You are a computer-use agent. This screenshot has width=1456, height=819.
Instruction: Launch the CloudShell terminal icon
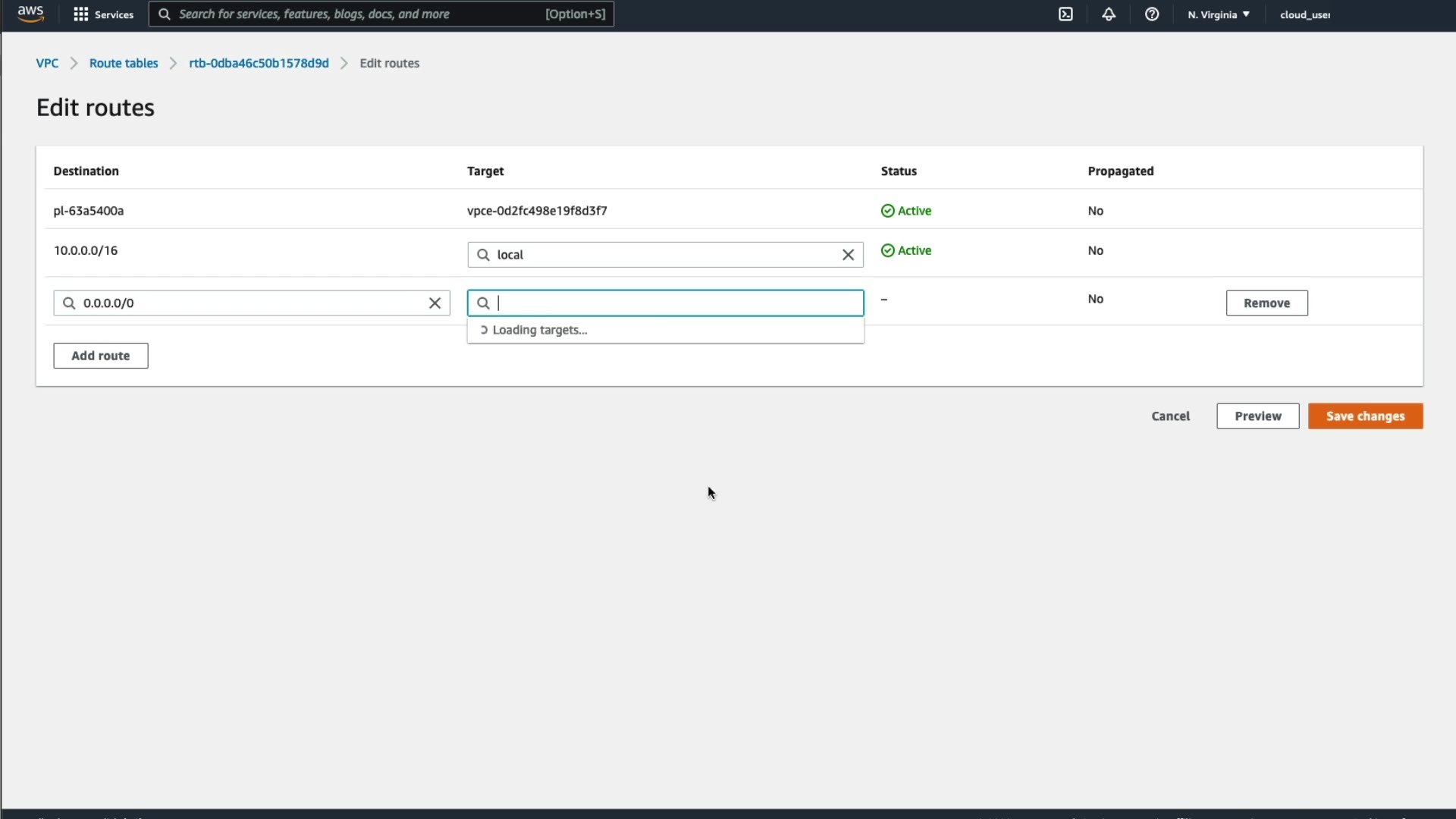(x=1065, y=14)
